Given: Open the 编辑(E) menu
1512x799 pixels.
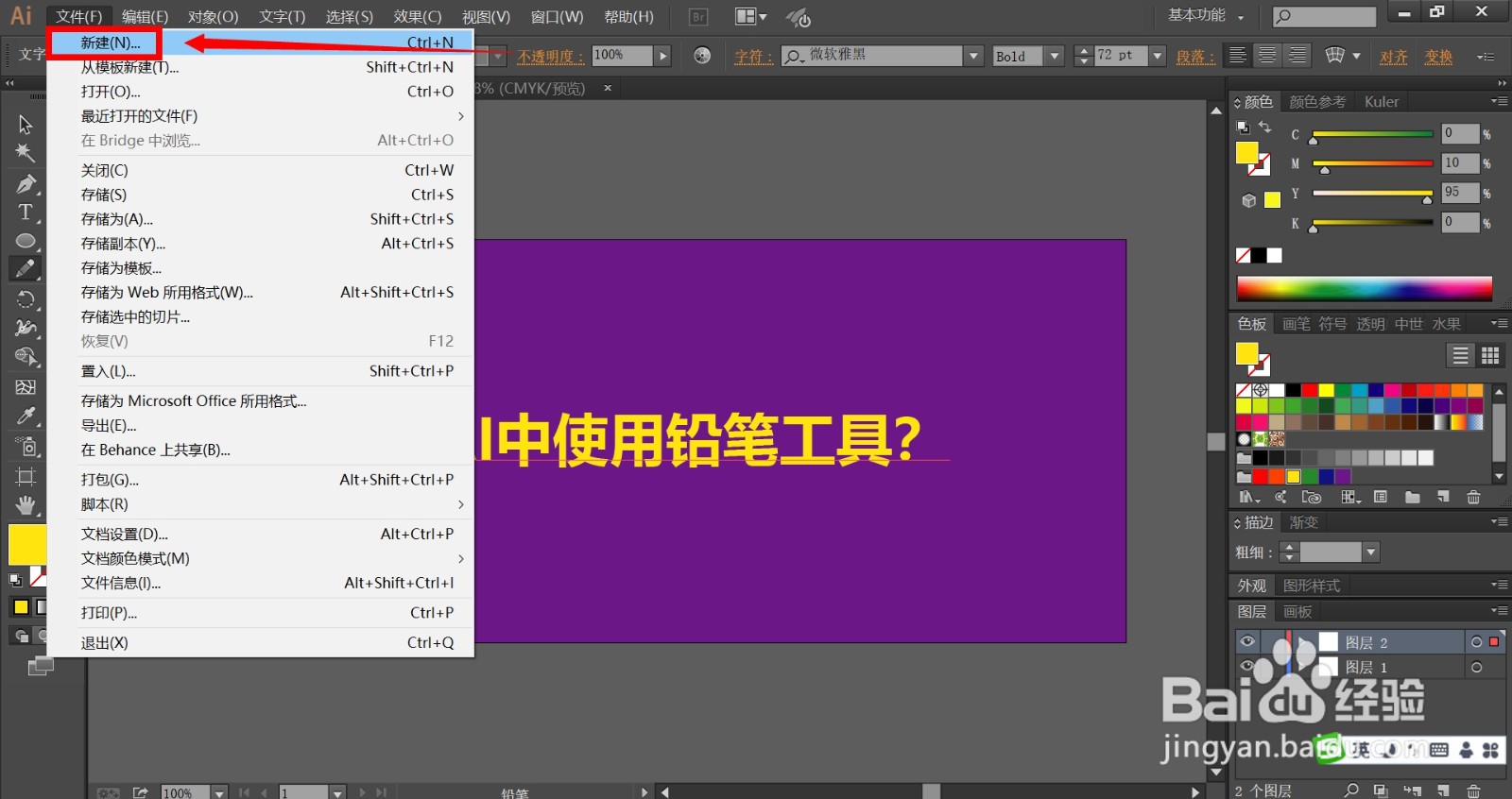Looking at the screenshot, I should (146, 16).
